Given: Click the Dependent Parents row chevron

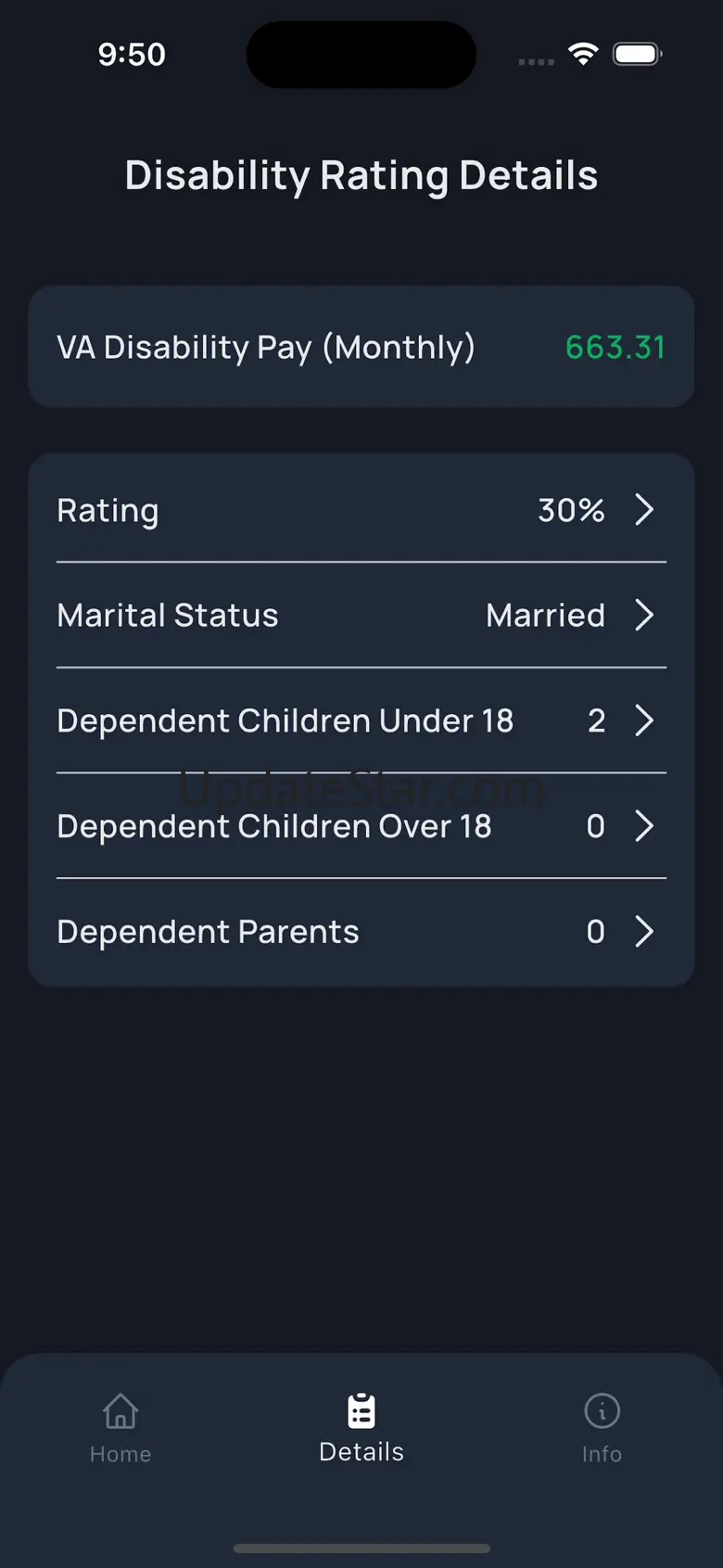Looking at the screenshot, I should click(x=644, y=932).
